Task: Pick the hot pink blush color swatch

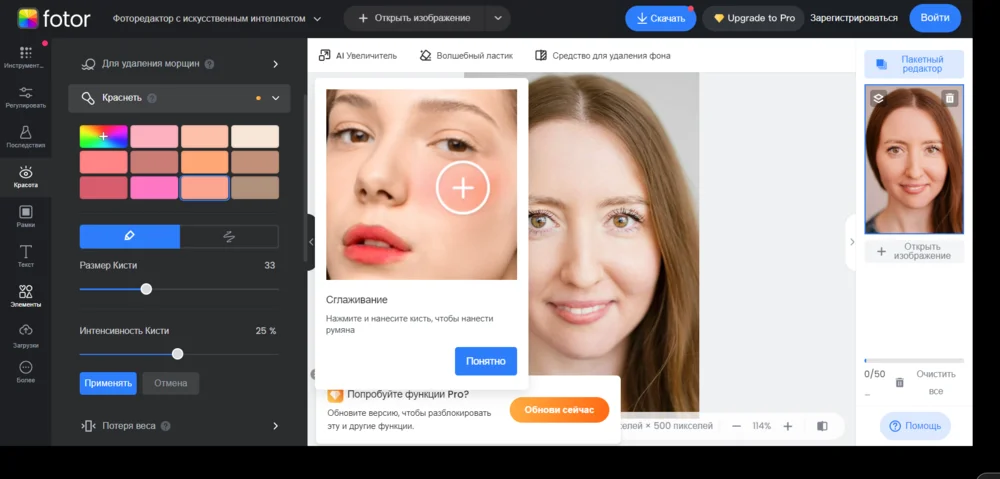Action: point(154,188)
